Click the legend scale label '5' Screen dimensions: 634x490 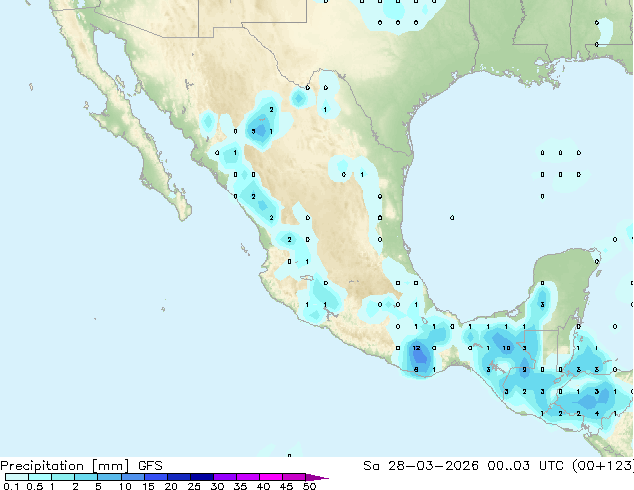(98, 486)
